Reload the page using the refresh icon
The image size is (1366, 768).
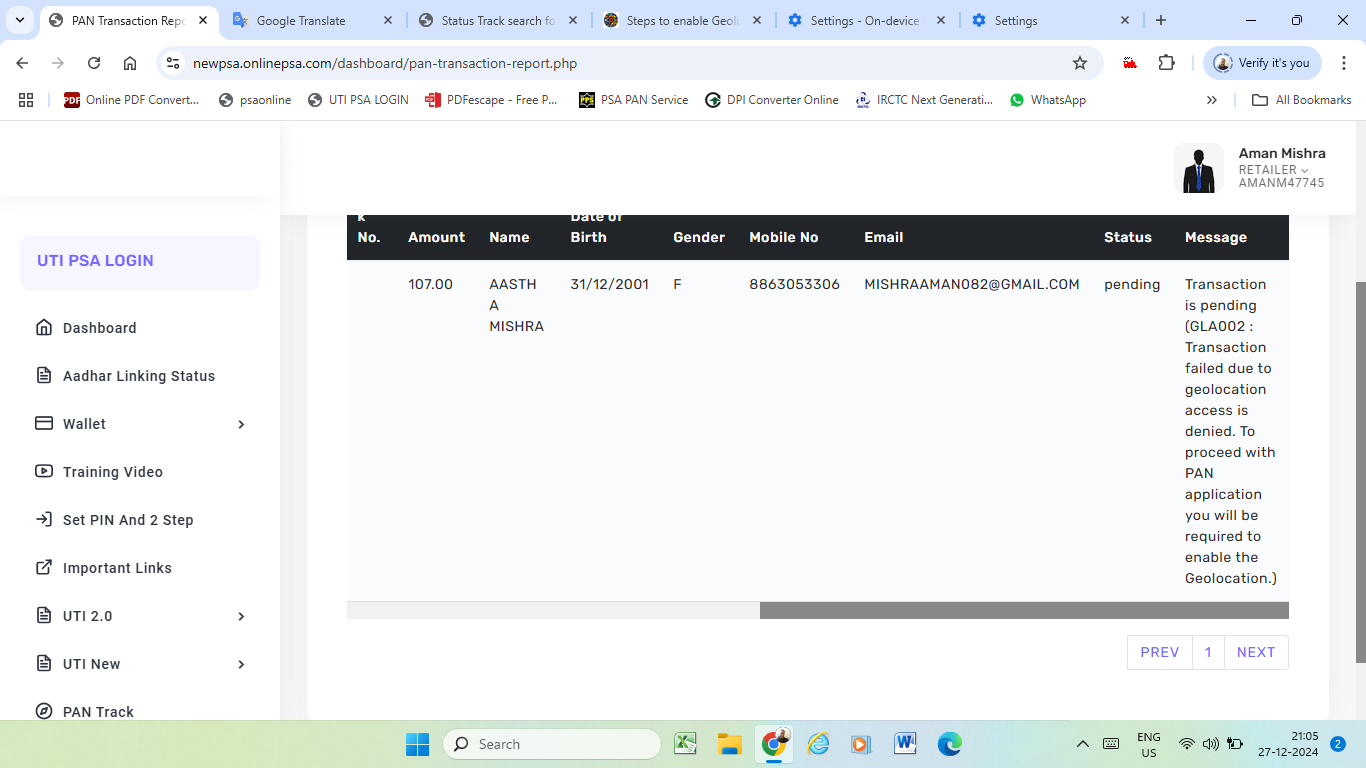94,63
